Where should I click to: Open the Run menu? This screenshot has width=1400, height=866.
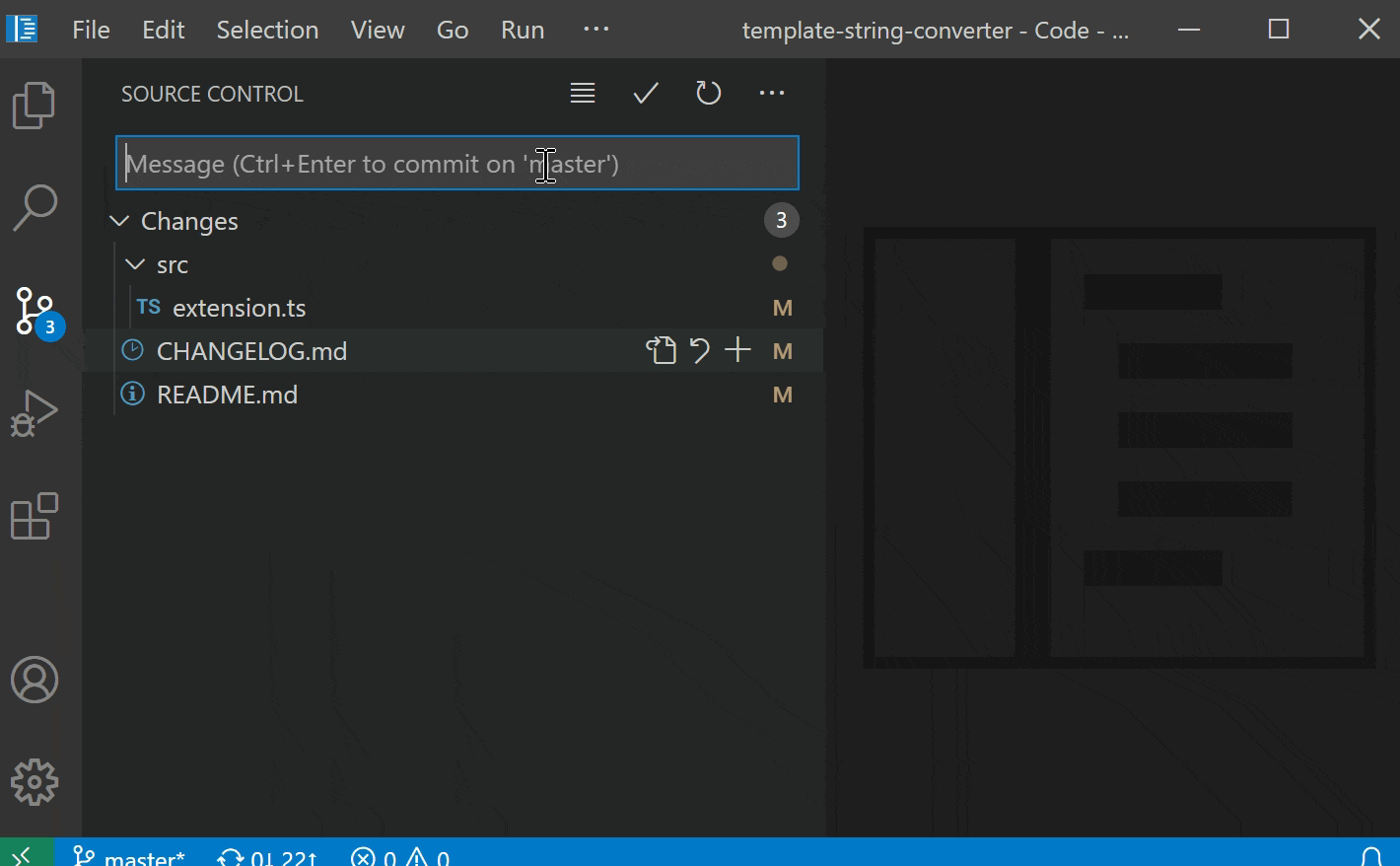coord(522,30)
